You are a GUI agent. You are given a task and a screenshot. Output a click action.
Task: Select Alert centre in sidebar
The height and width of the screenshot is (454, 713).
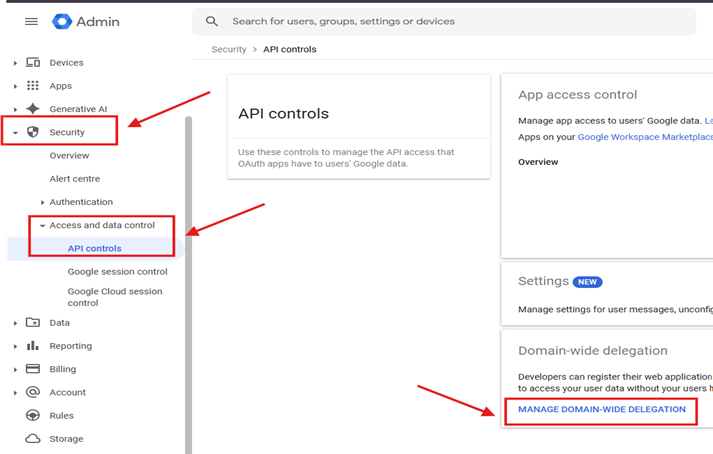[x=75, y=179]
